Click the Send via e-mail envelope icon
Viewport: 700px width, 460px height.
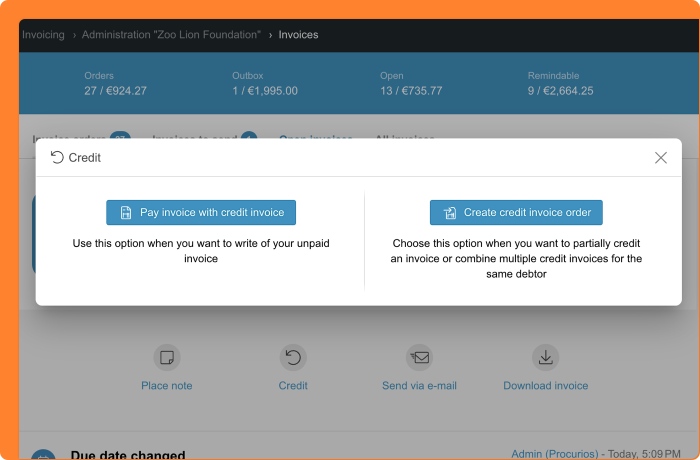point(420,357)
